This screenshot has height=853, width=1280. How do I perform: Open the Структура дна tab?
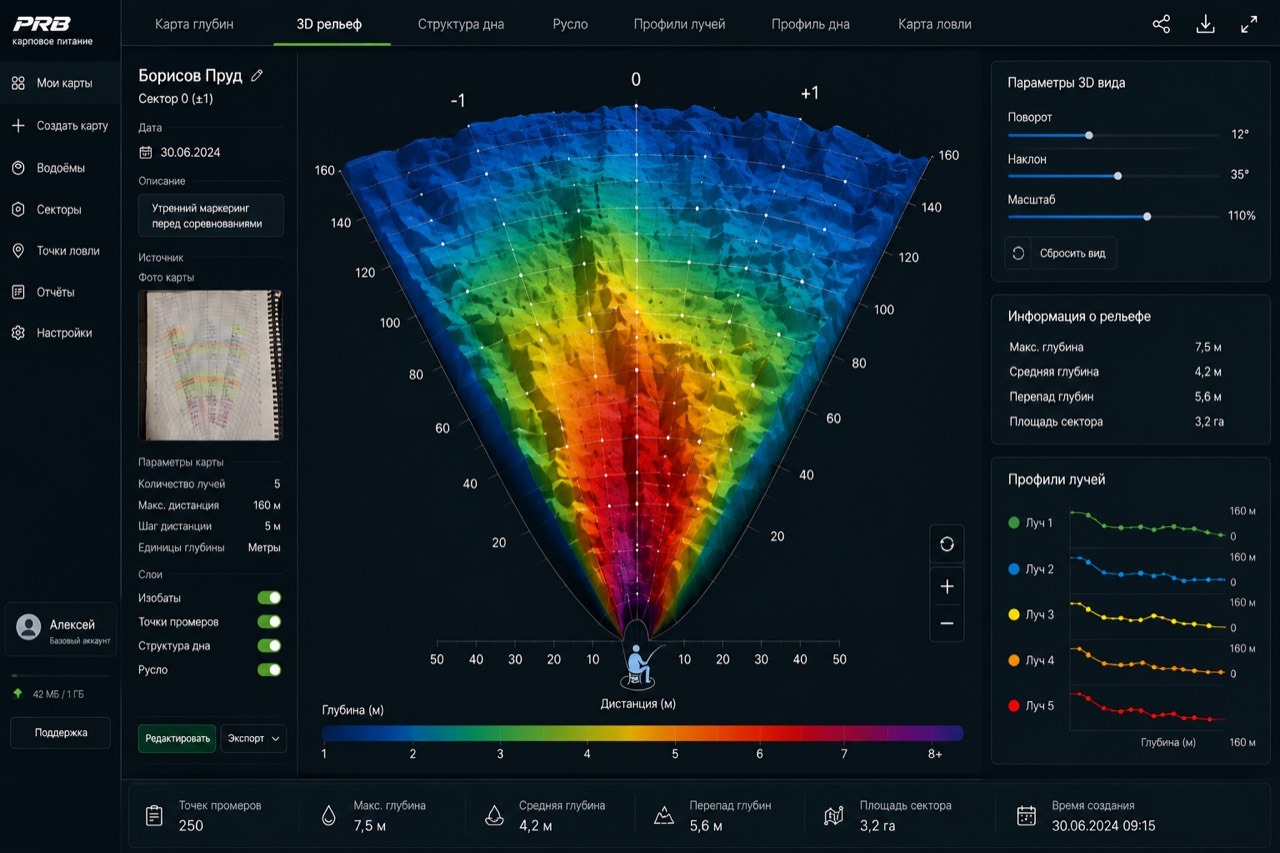(x=461, y=24)
